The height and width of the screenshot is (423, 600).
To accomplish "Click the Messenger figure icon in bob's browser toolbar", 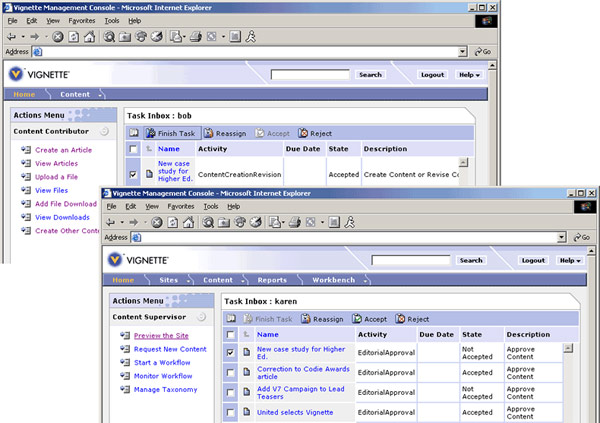I will (x=251, y=37).
